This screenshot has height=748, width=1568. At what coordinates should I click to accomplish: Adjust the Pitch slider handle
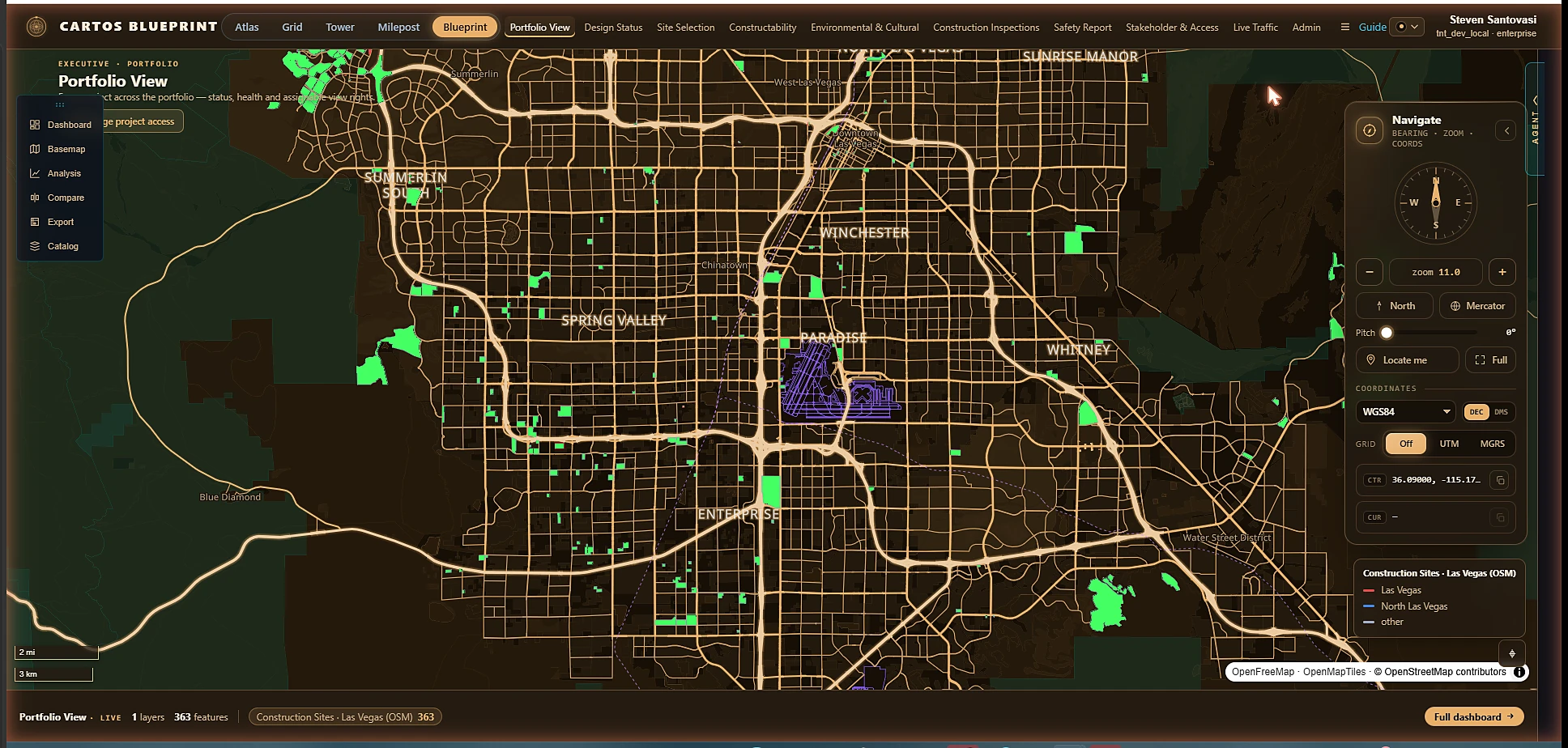[1387, 333]
